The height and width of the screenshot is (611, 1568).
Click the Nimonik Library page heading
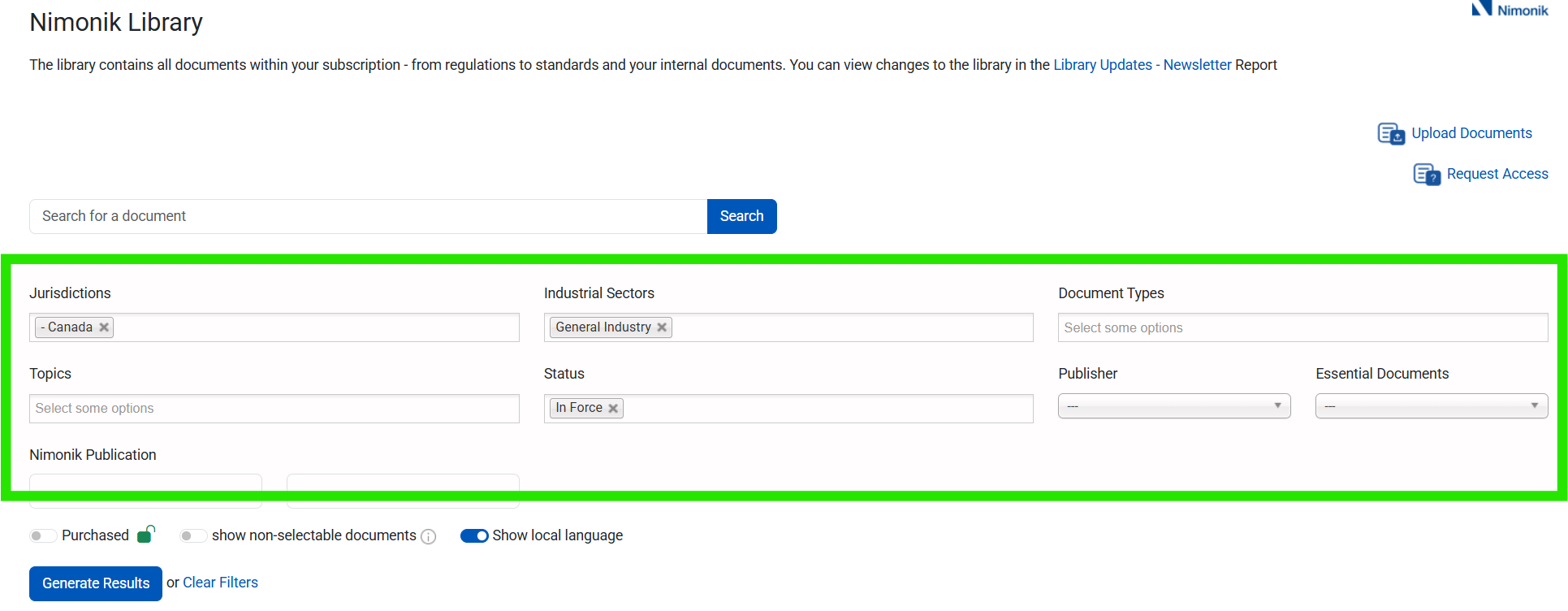click(116, 22)
